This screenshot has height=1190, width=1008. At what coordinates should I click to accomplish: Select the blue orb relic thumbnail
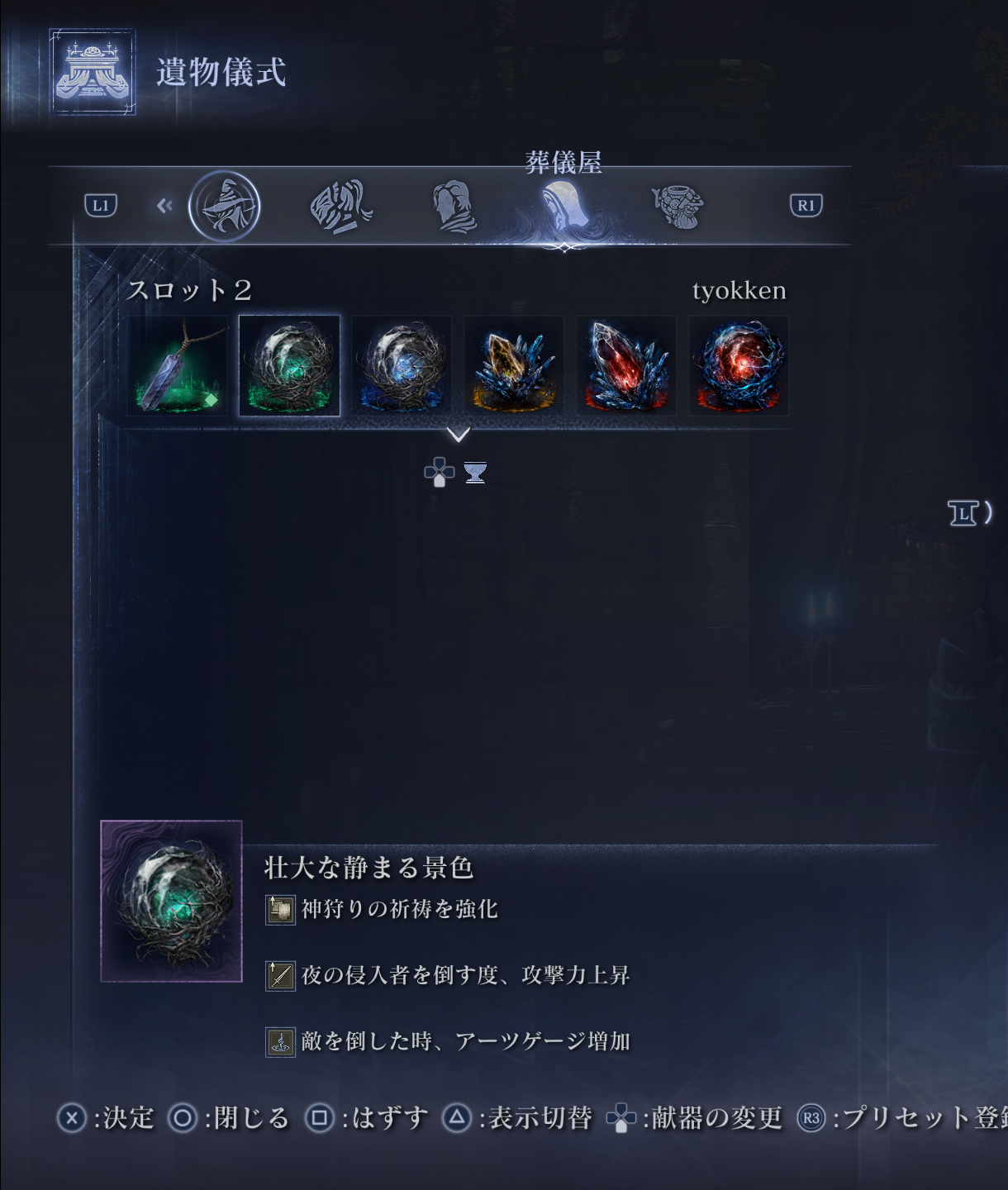tap(402, 365)
